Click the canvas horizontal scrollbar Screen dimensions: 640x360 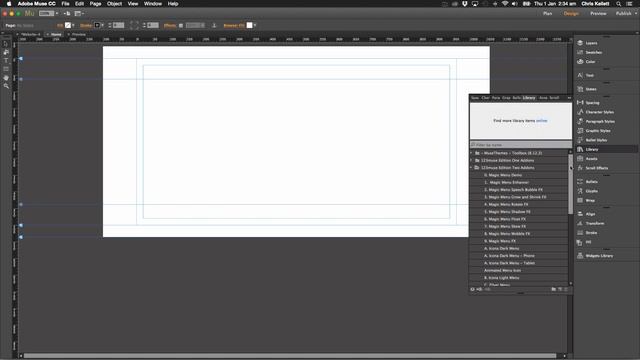(290, 356)
